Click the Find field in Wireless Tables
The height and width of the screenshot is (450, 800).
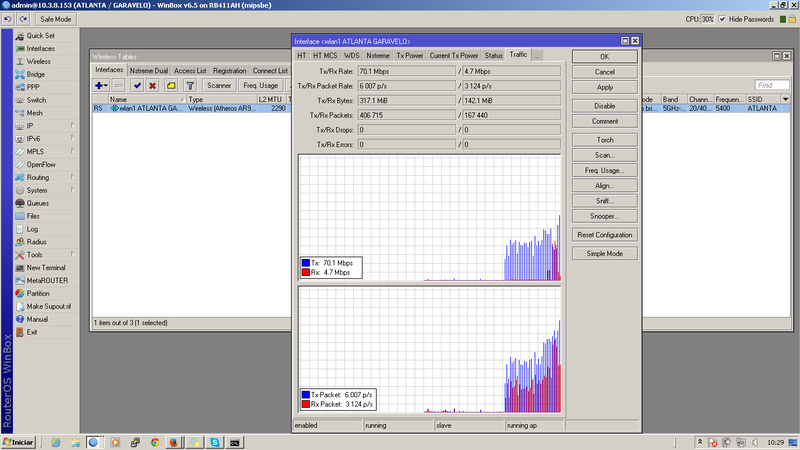point(771,85)
